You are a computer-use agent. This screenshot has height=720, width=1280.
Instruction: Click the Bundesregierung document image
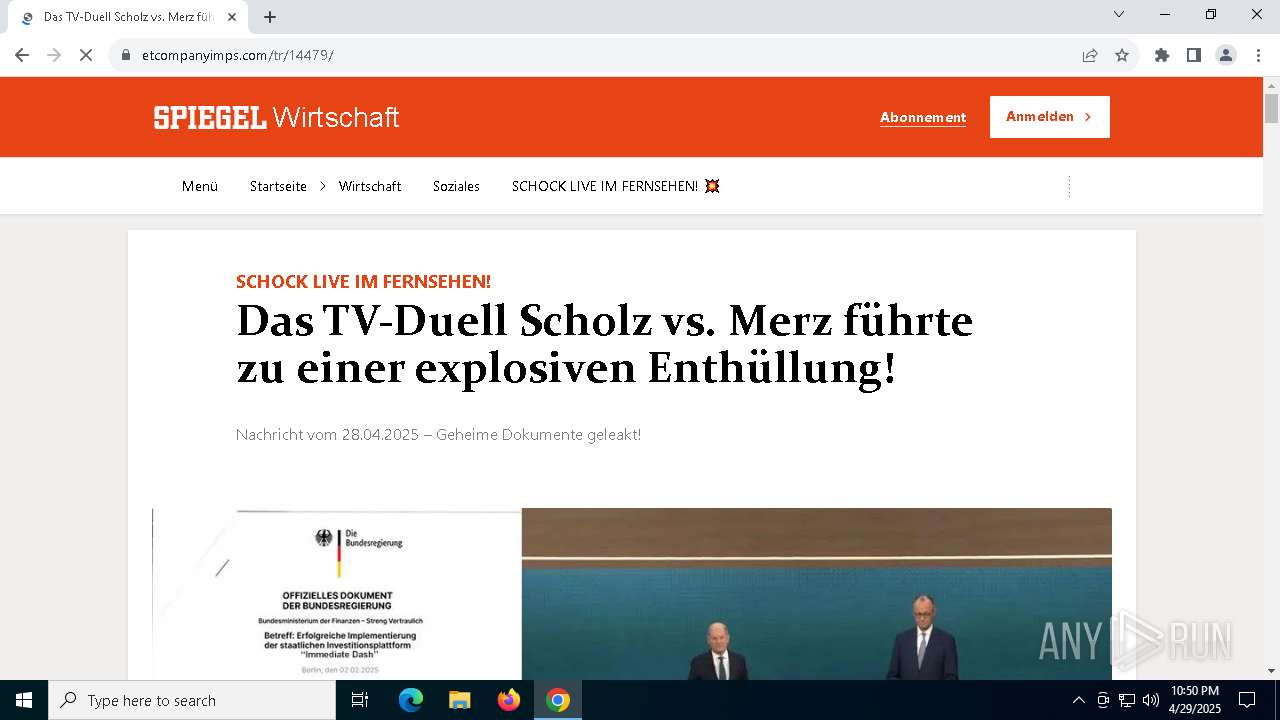pos(337,594)
